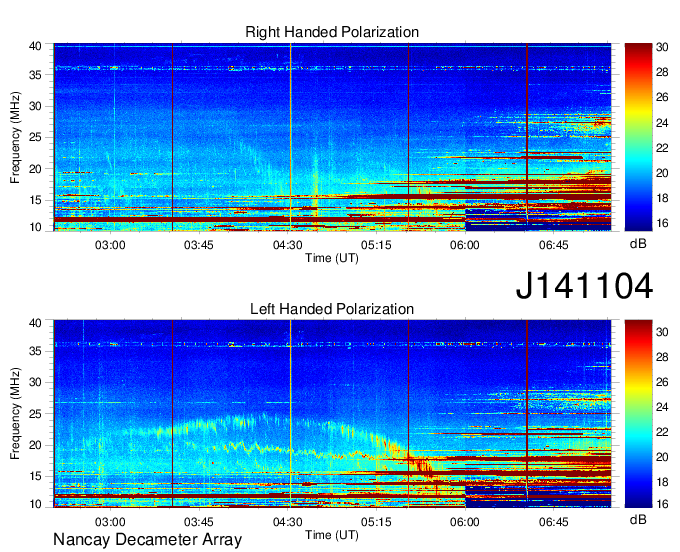
Task: Click the 24 dB value on top color bar
Action: (x=662, y=123)
